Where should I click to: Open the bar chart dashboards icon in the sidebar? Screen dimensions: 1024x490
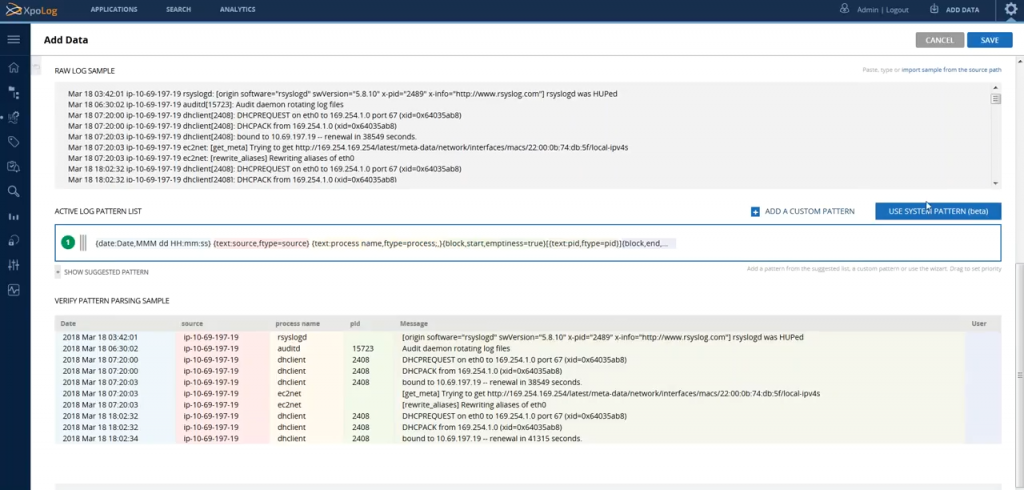tap(13, 216)
